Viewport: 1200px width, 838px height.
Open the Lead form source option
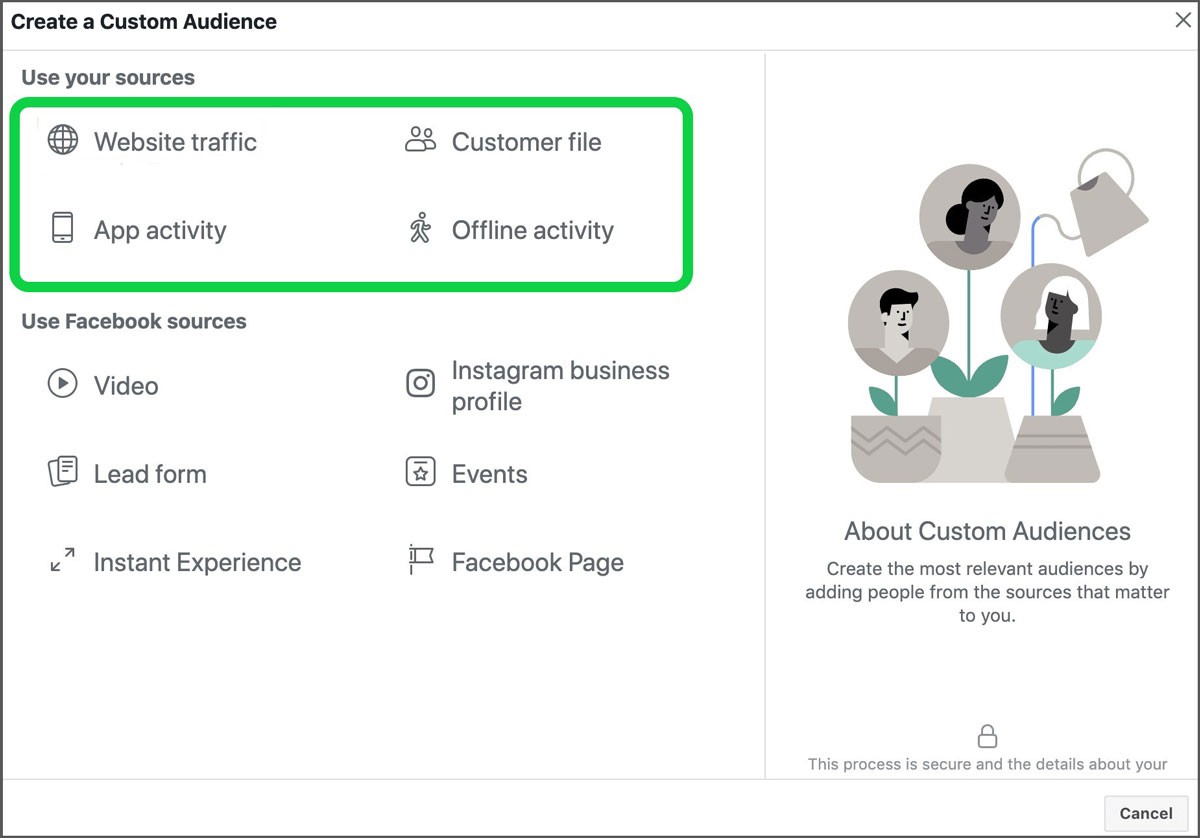click(x=150, y=474)
